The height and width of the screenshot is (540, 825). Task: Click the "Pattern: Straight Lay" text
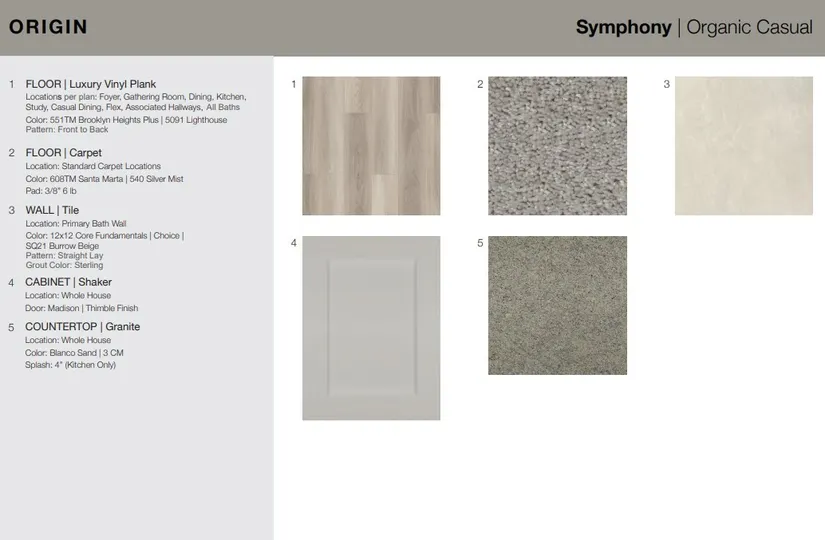[x=65, y=256]
